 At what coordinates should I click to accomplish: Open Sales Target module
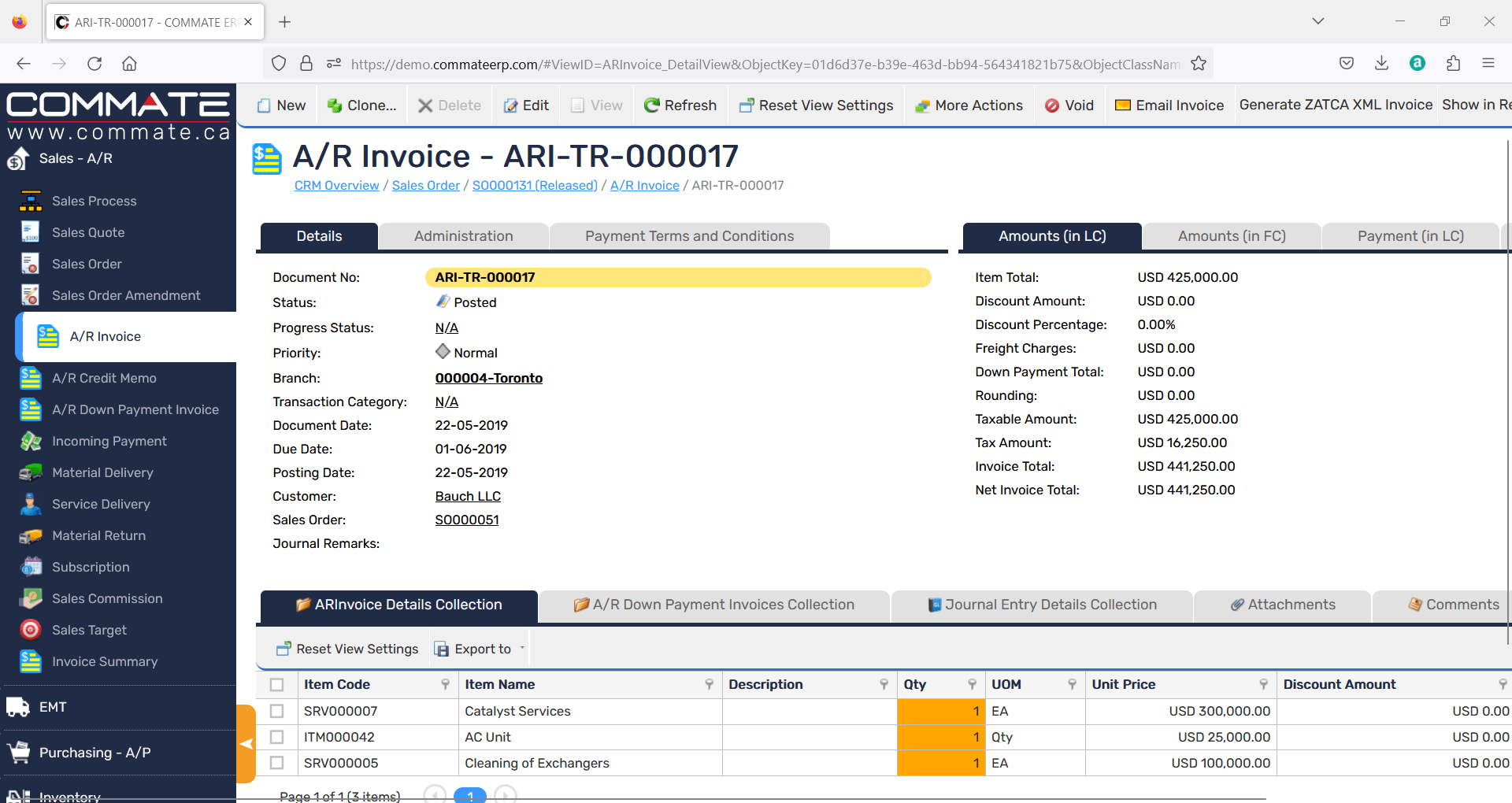coord(89,630)
